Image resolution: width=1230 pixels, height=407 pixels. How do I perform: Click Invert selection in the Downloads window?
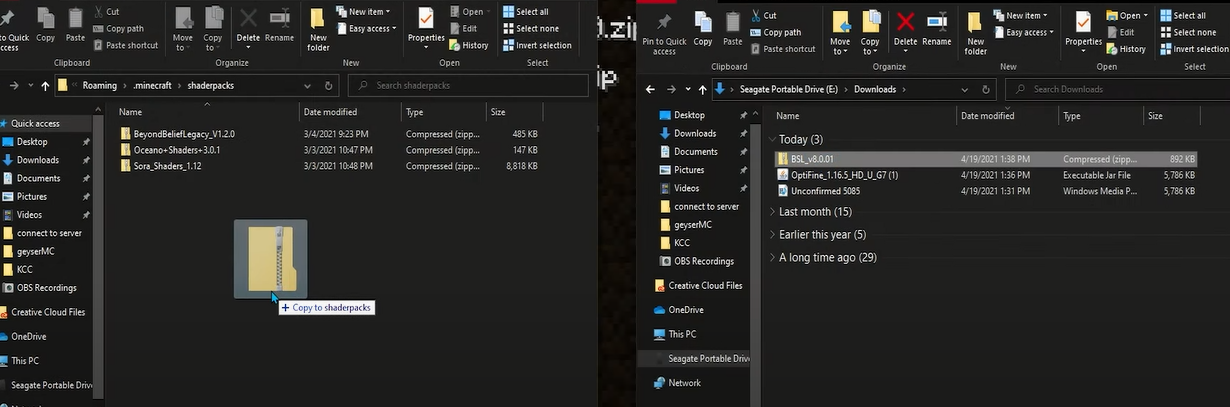point(1194,48)
